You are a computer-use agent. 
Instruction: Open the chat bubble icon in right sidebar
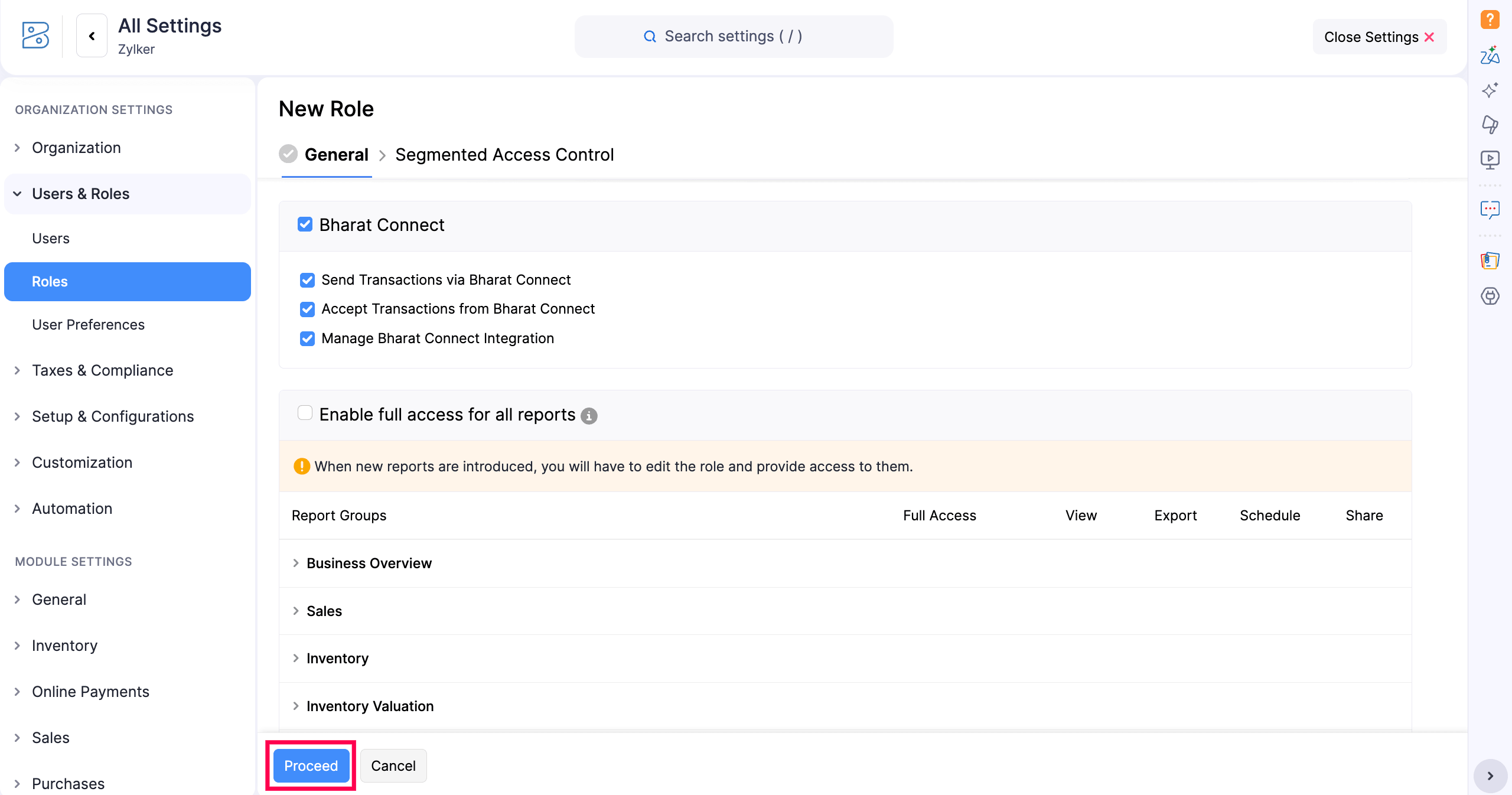1490,210
